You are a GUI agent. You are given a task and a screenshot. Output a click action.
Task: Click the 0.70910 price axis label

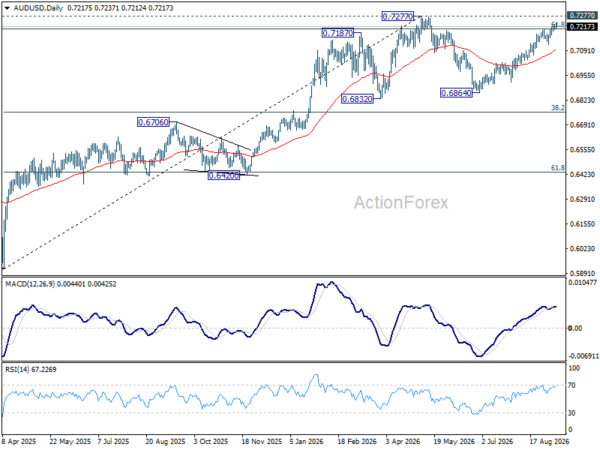pos(582,51)
